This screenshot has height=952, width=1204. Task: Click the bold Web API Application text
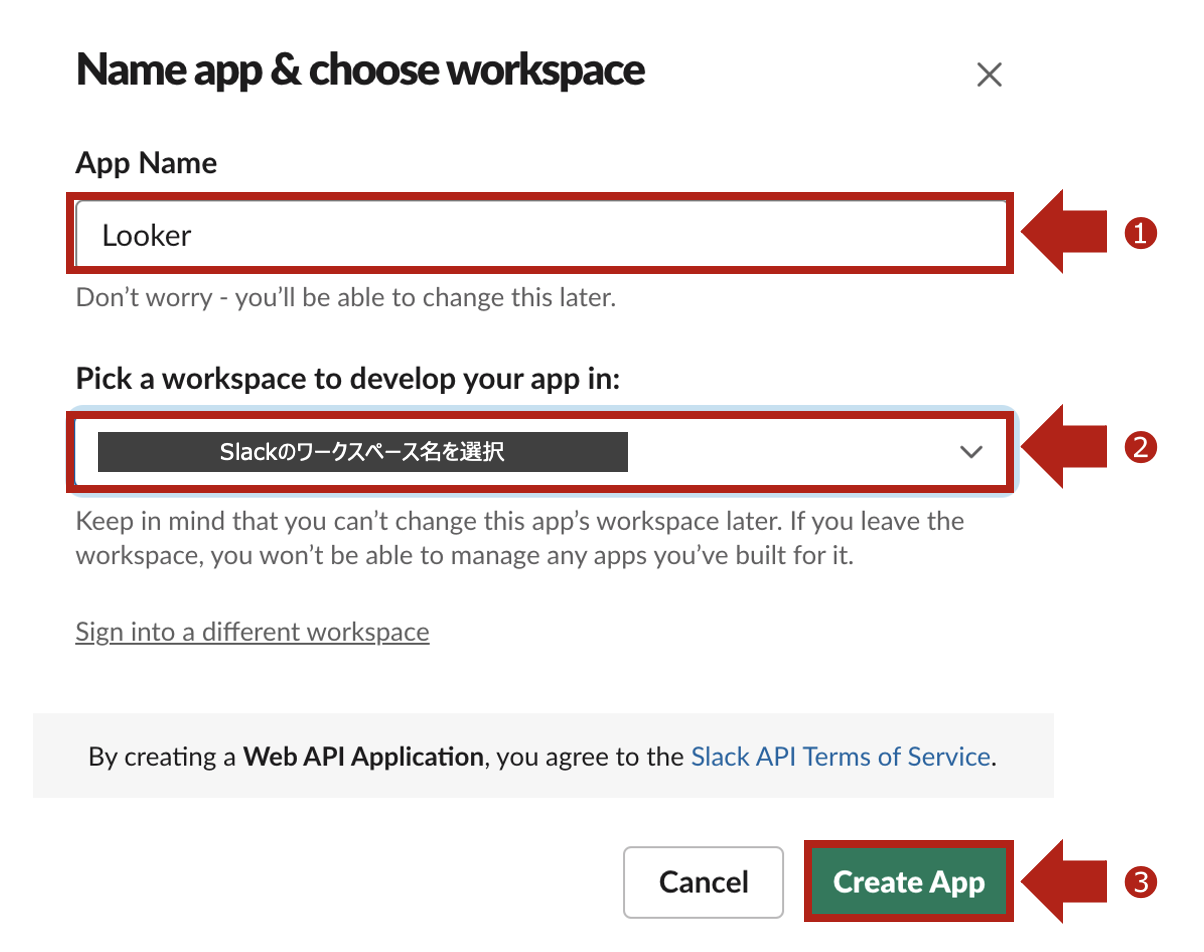(363, 756)
